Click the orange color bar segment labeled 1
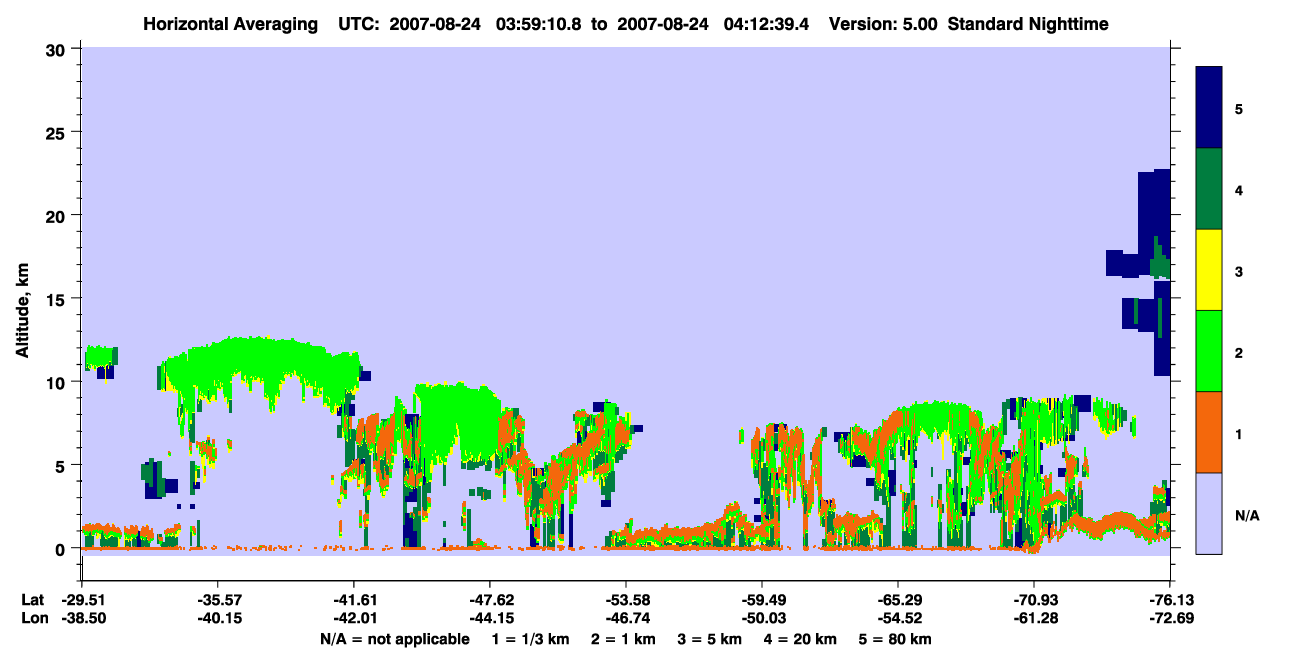 point(1209,432)
